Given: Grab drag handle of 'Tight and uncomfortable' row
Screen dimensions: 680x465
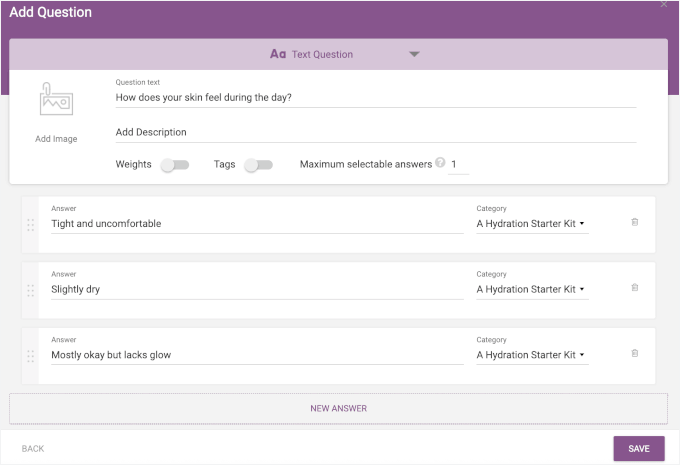Looking at the screenshot, I should tap(30, 225).
